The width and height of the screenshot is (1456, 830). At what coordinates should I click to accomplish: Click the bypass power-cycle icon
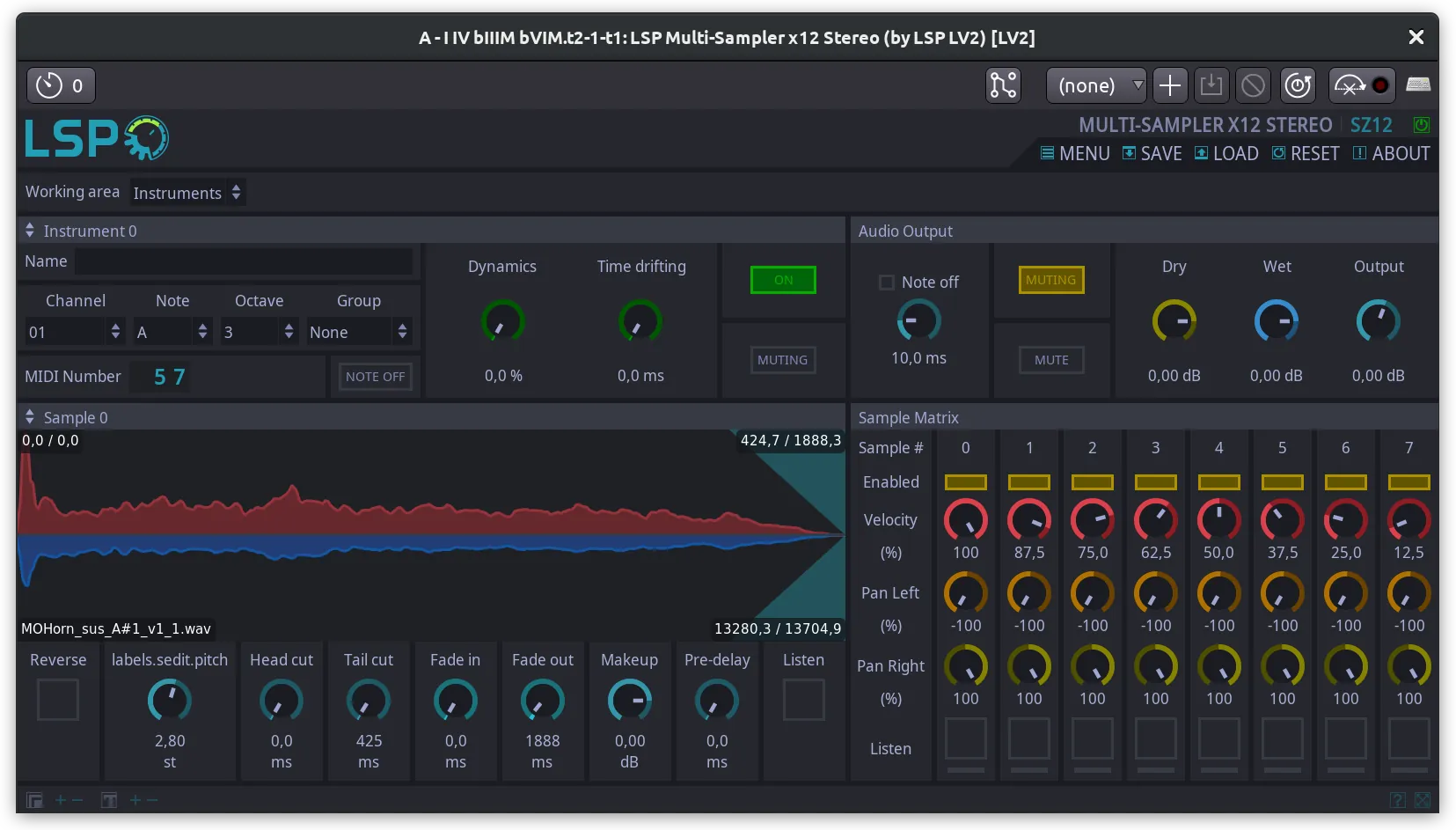coord(1298,85)
